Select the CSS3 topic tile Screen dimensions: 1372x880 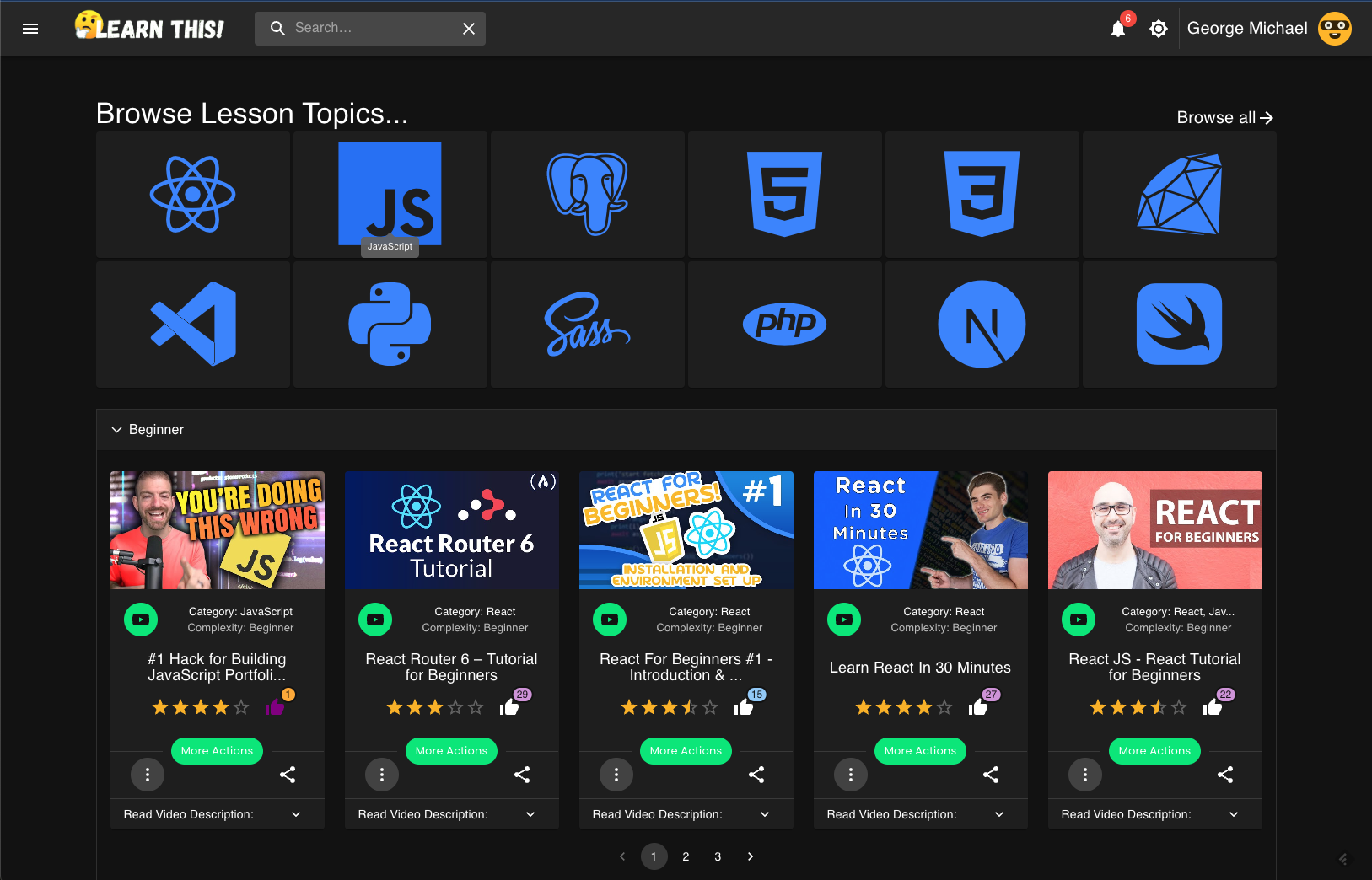pyautogui.click(x=982, y=195)
